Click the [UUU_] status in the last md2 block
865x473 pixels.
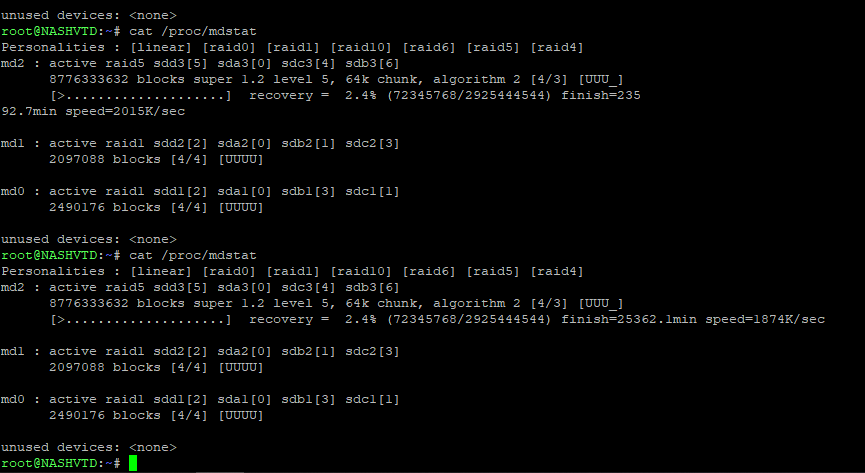601,304
